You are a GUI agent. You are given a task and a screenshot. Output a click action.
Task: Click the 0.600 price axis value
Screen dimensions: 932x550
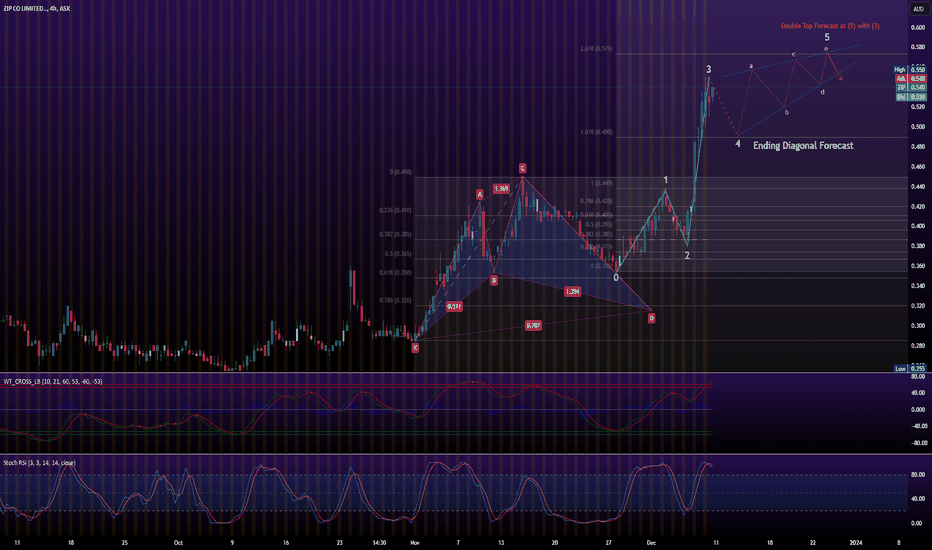[918, 27]
